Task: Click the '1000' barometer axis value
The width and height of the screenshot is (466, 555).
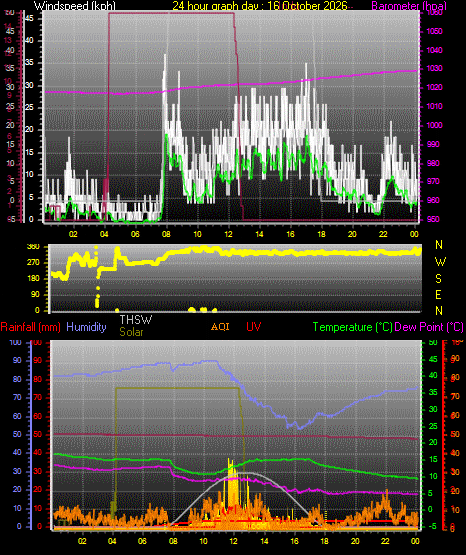Action: (434, 125)
